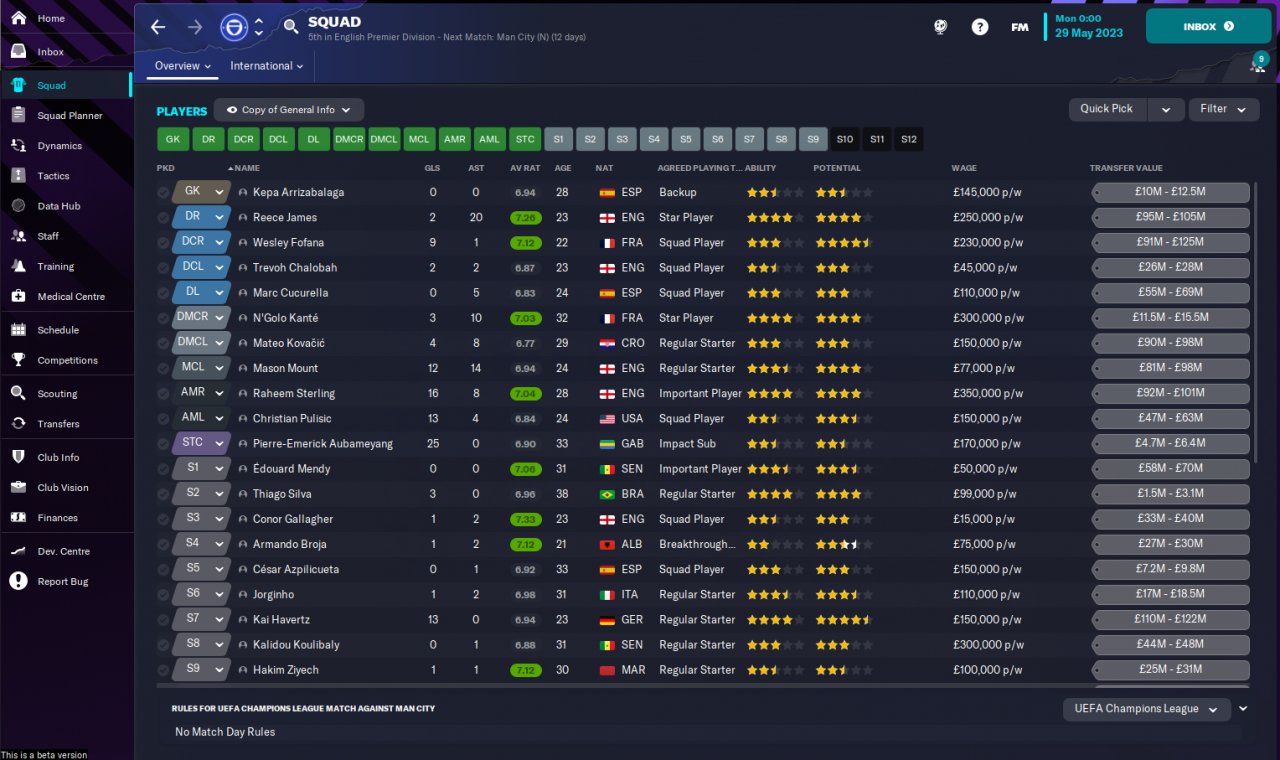1280x760 pixels.
Task: Open the Inbox icon in the sidebar
Action: [x=18, y=51]
